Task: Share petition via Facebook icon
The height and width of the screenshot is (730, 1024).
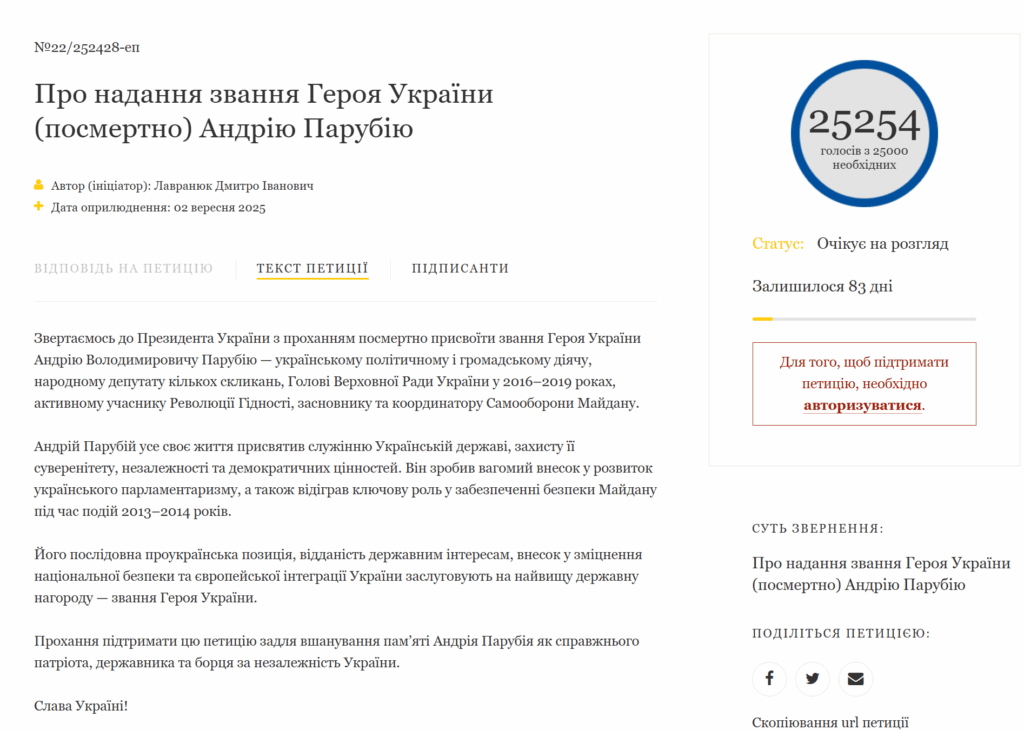Action: 769,679
